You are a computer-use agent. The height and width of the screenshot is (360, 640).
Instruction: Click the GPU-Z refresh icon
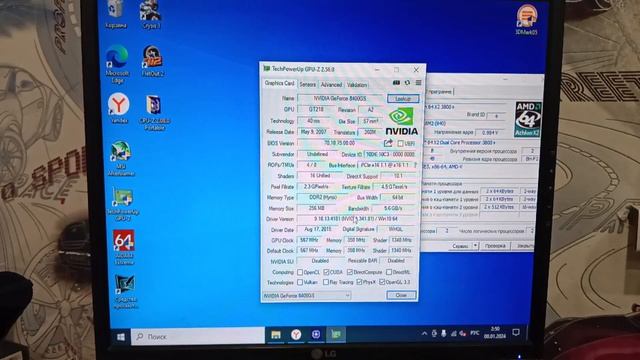click(x=407, y=83)
